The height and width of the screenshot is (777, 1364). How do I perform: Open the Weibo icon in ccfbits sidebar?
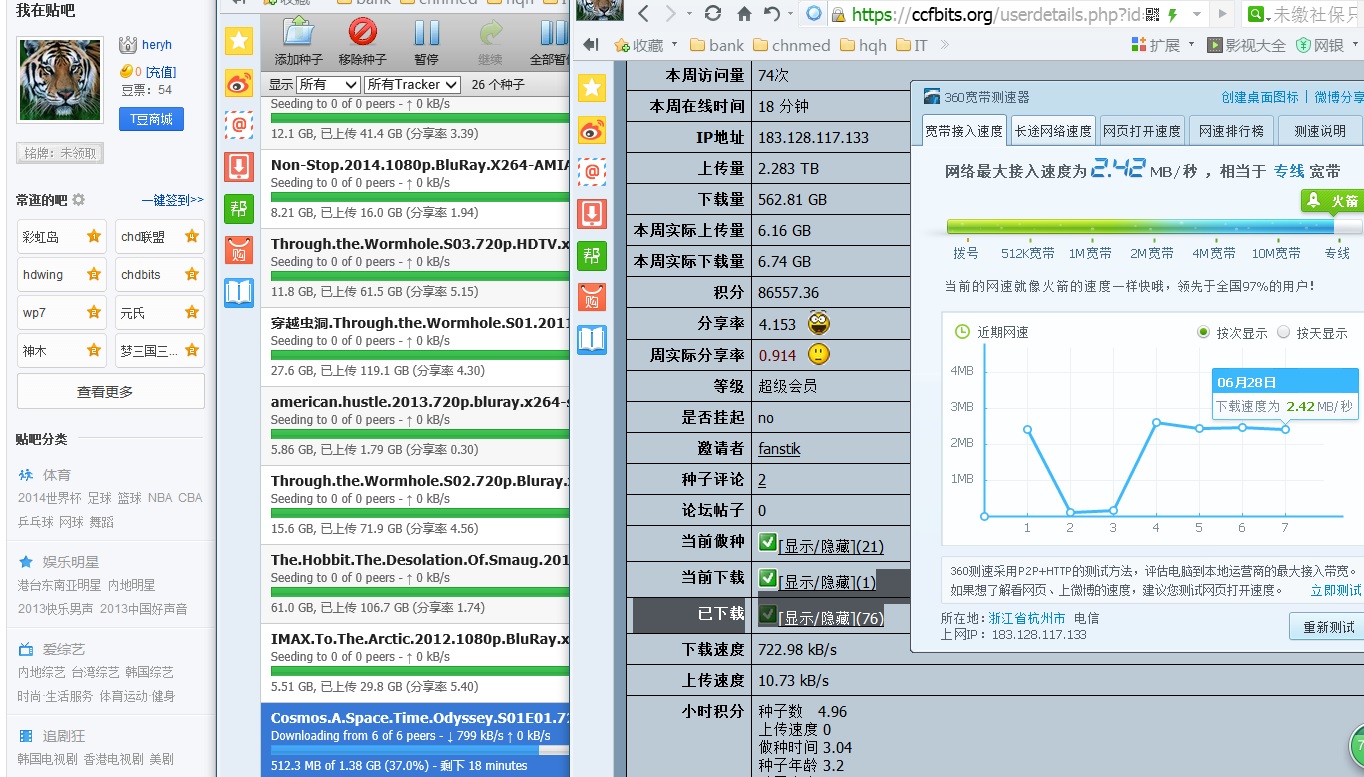(x=592, y=129)
